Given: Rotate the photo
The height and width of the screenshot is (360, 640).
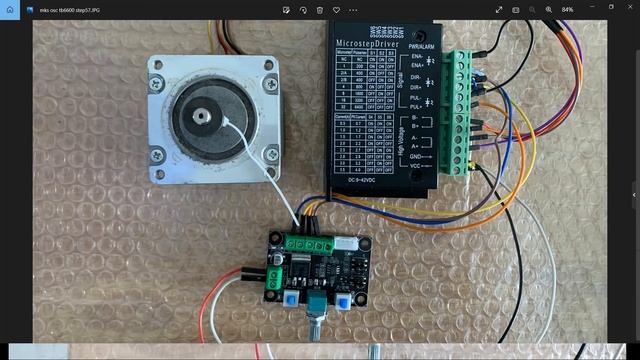Looking at the screenshot, I should [303, 10].
